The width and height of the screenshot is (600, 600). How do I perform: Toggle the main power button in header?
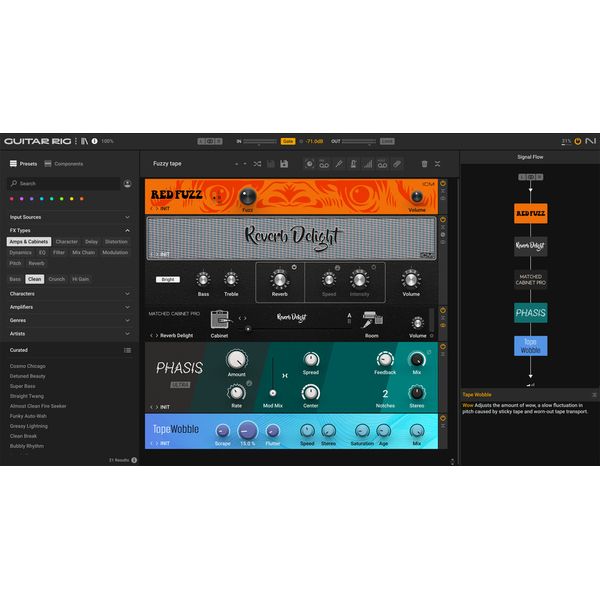coord(578,141)
